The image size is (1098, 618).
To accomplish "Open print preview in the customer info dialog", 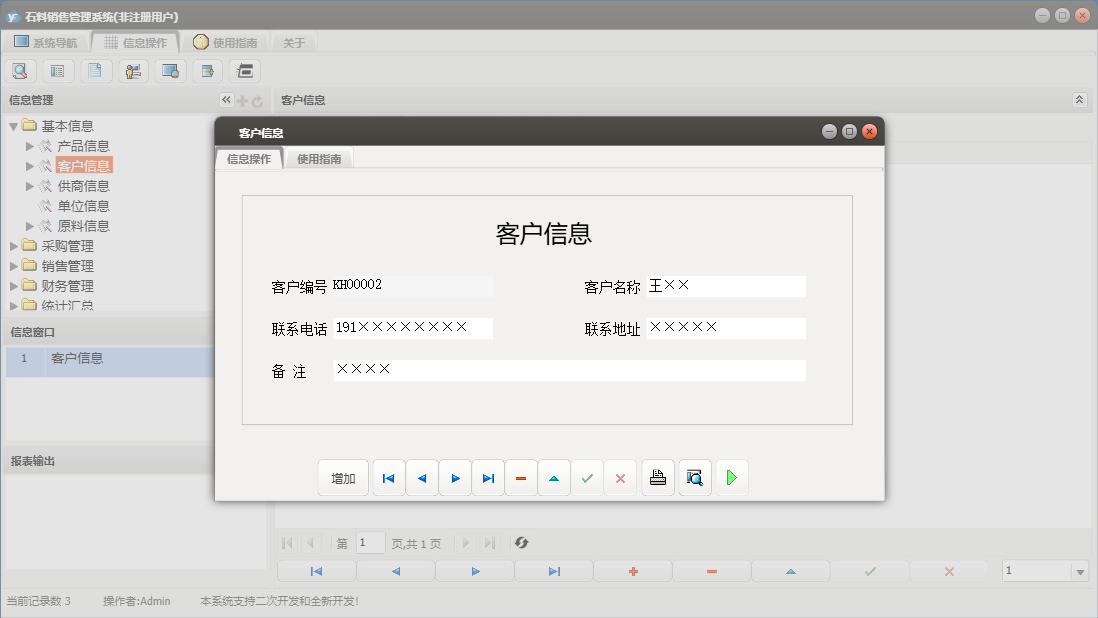I will tap(694, 477).
